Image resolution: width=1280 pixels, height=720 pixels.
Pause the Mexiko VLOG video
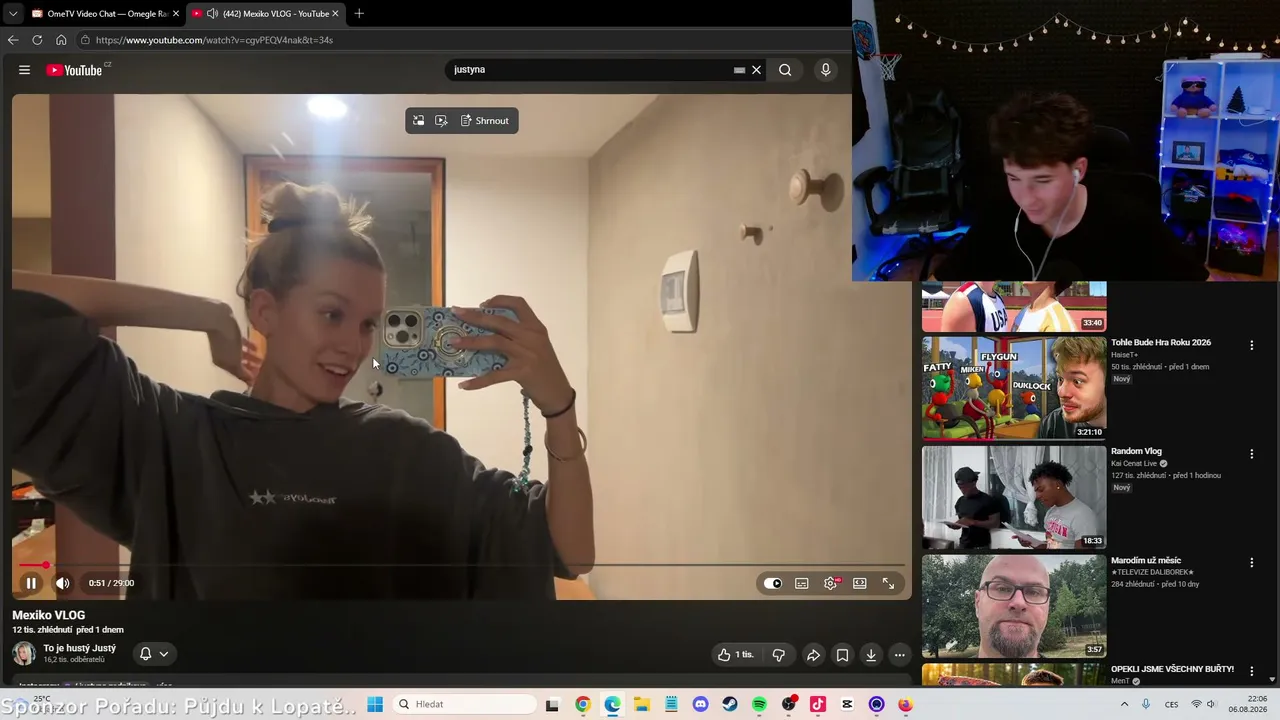point(31,583)
